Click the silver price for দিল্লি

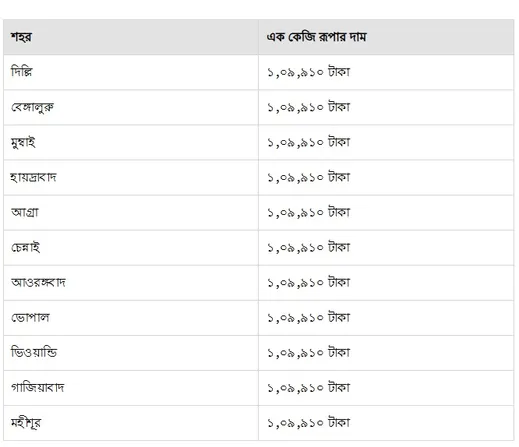[308, 72]
